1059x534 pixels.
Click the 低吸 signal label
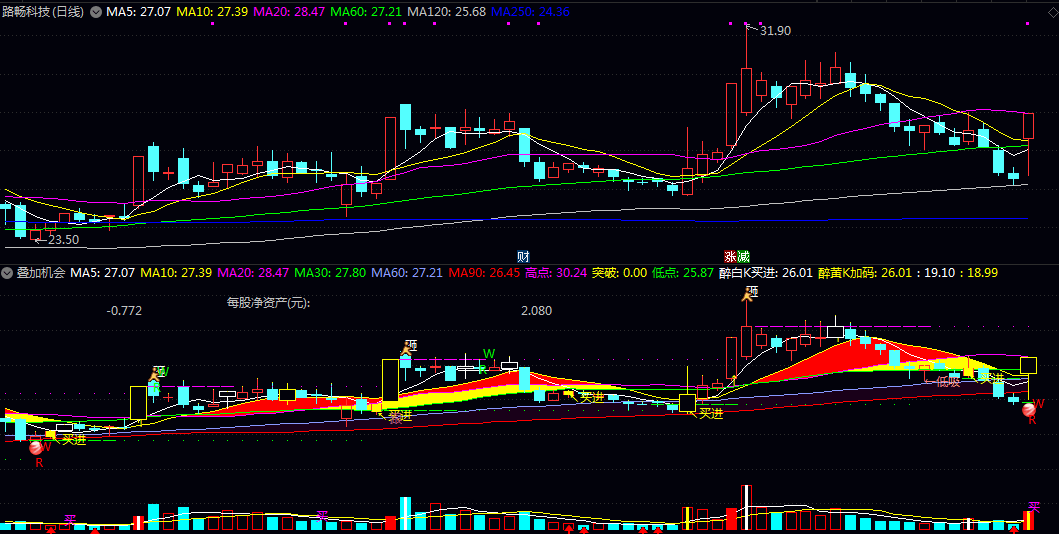point(948,381)
